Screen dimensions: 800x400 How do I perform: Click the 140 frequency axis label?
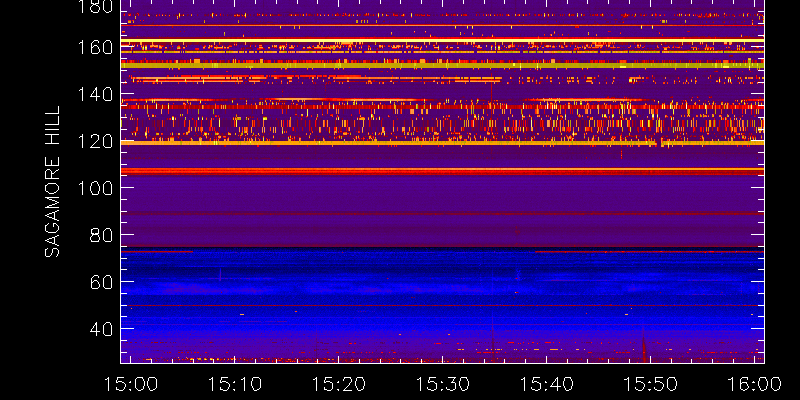95,94
